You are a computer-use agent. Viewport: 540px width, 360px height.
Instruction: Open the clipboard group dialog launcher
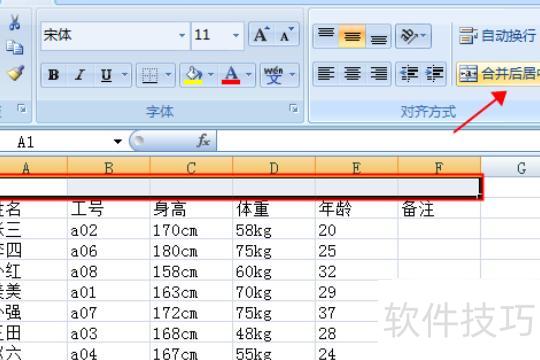pos(22,109)
